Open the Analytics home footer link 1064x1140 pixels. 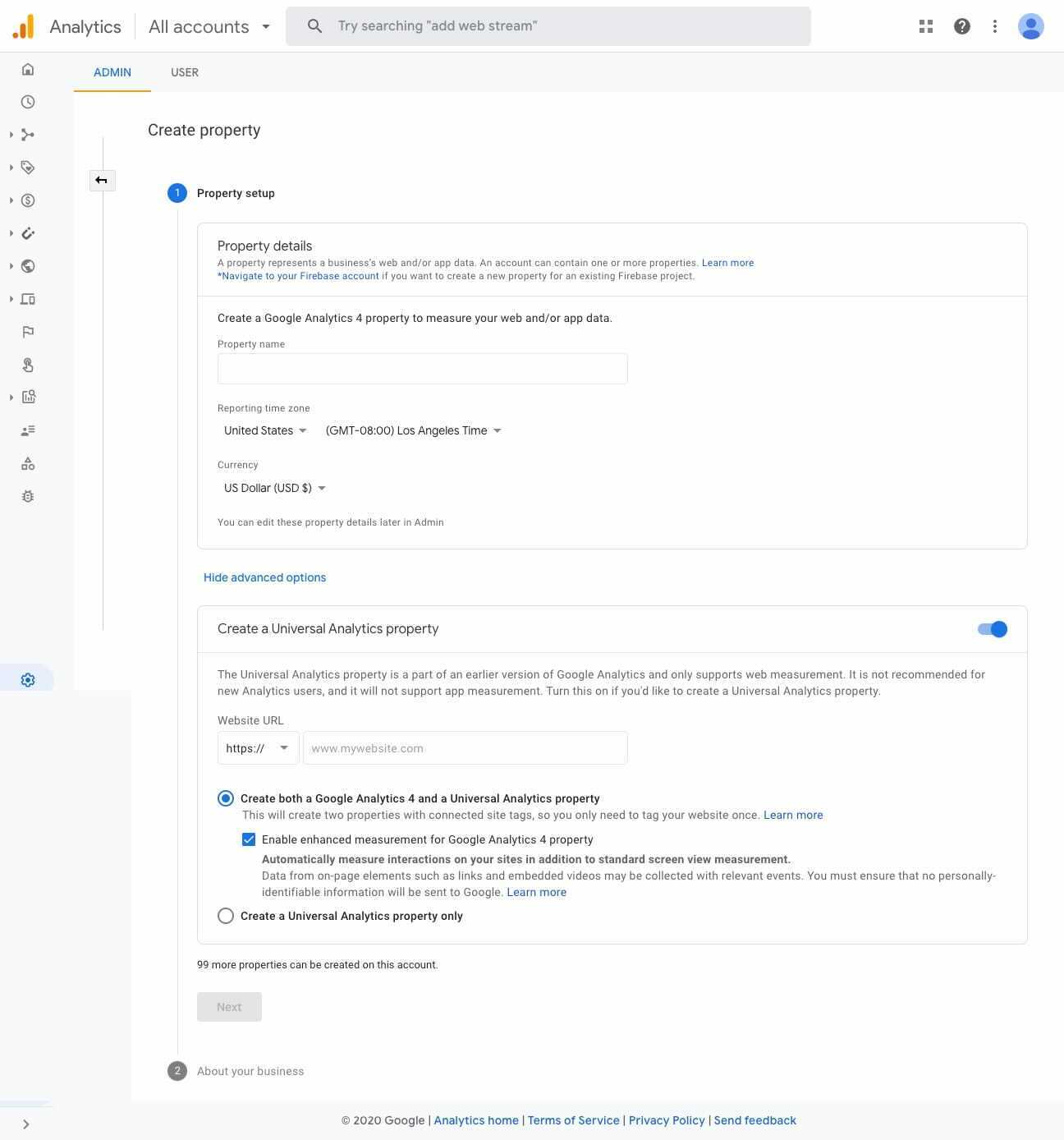point(476,1120)
